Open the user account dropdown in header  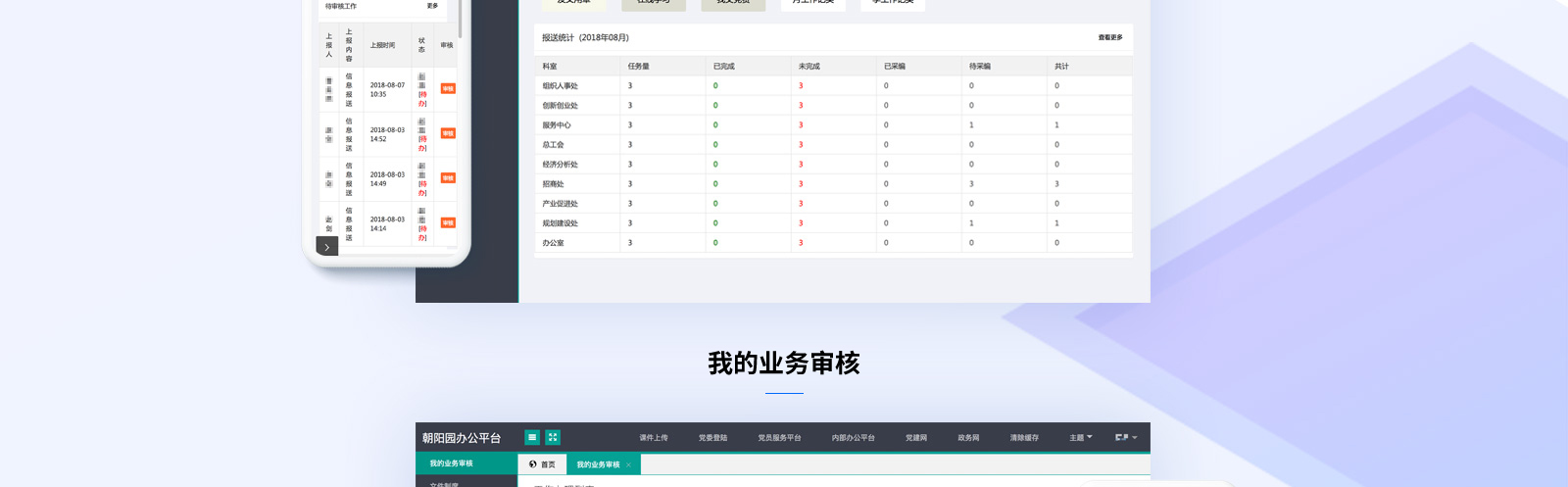point(1125,438)
